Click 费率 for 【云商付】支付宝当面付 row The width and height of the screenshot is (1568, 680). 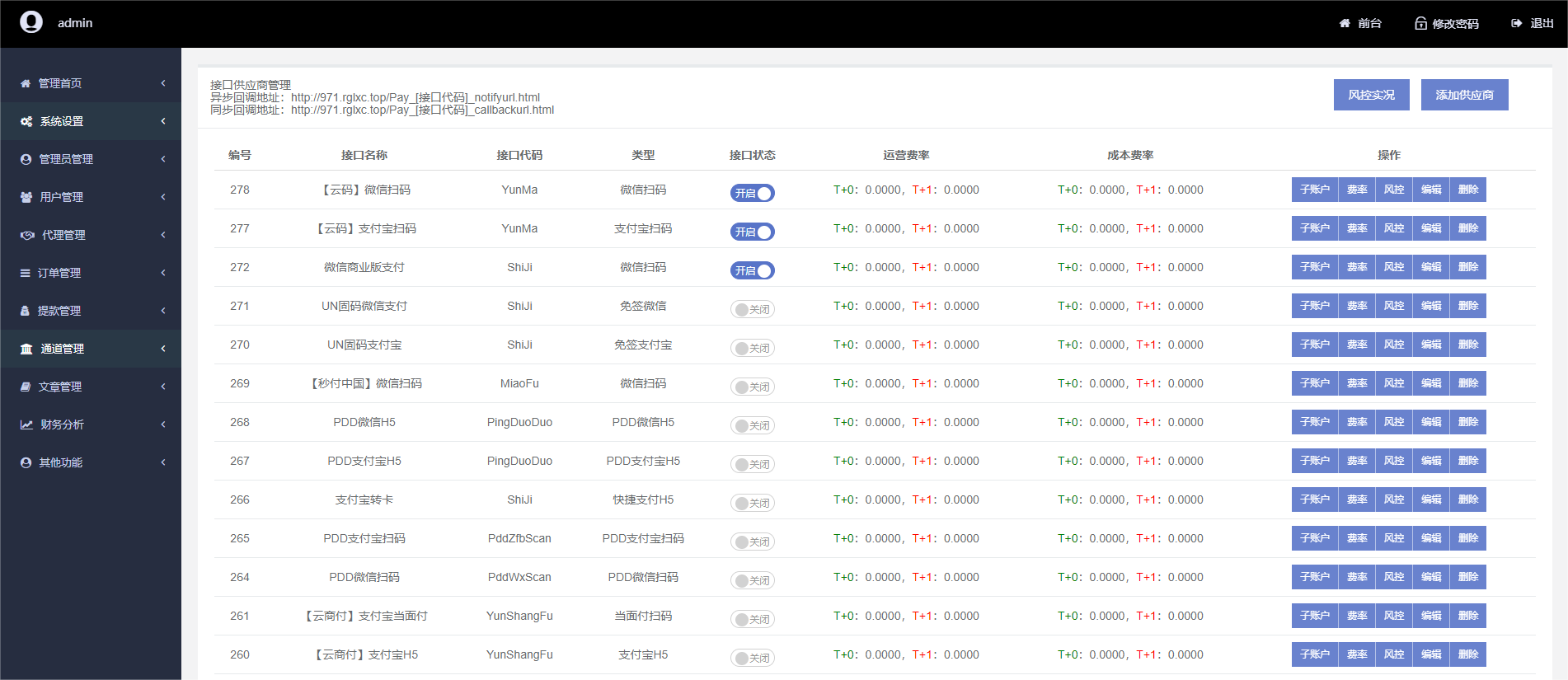1357,616
